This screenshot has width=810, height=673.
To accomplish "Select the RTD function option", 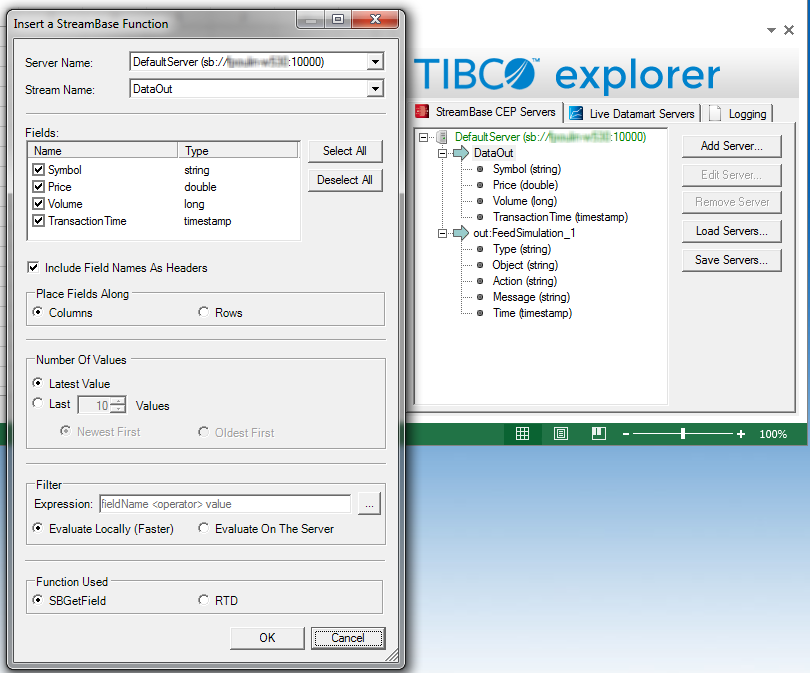I will click(x=204, y=600).
